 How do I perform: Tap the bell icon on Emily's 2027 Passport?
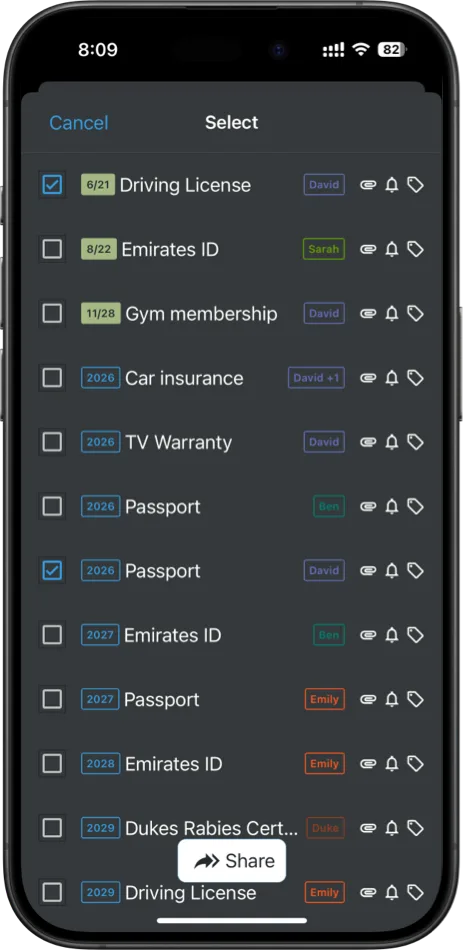(392, 699)
